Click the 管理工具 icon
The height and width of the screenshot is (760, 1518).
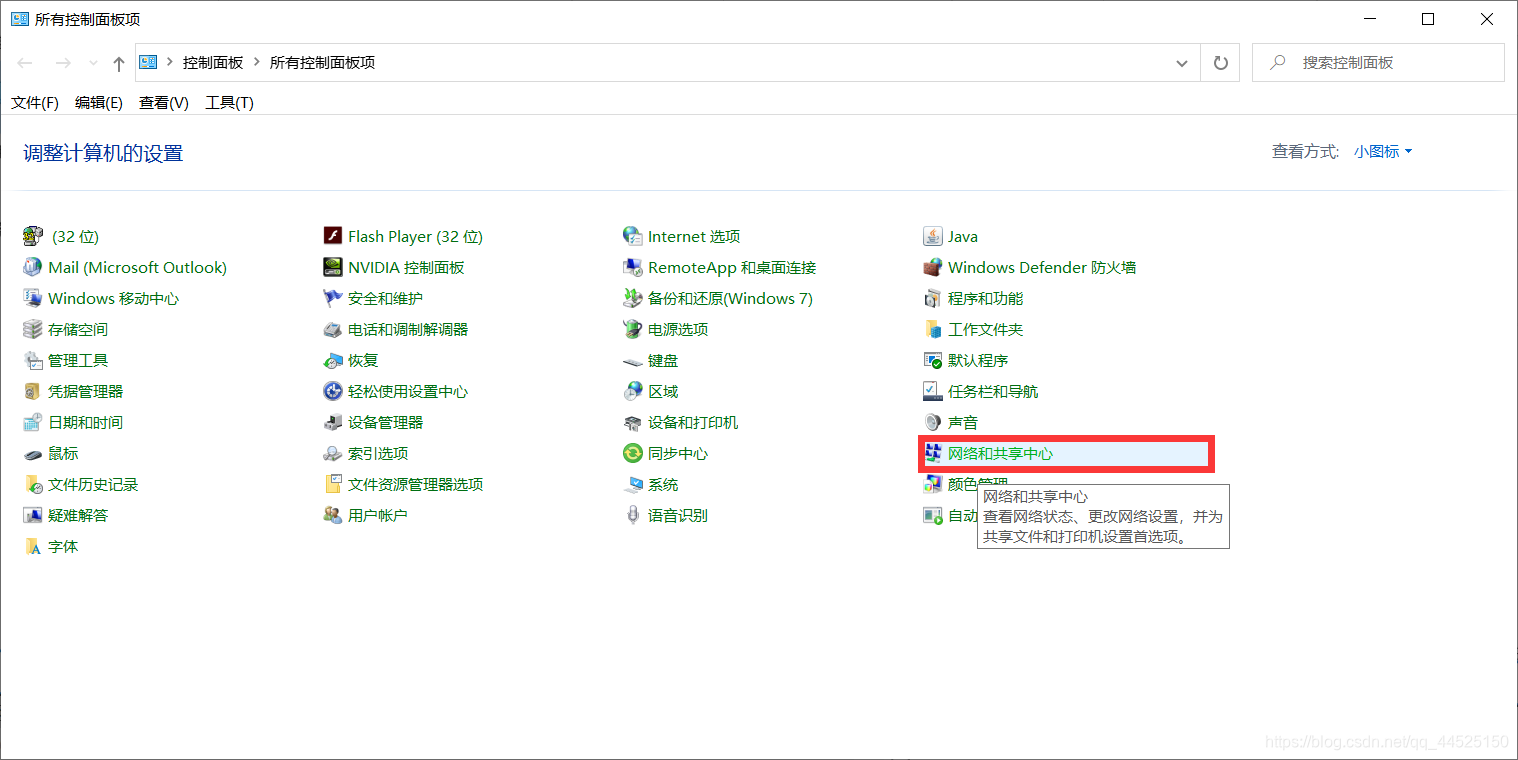(33, 360)
